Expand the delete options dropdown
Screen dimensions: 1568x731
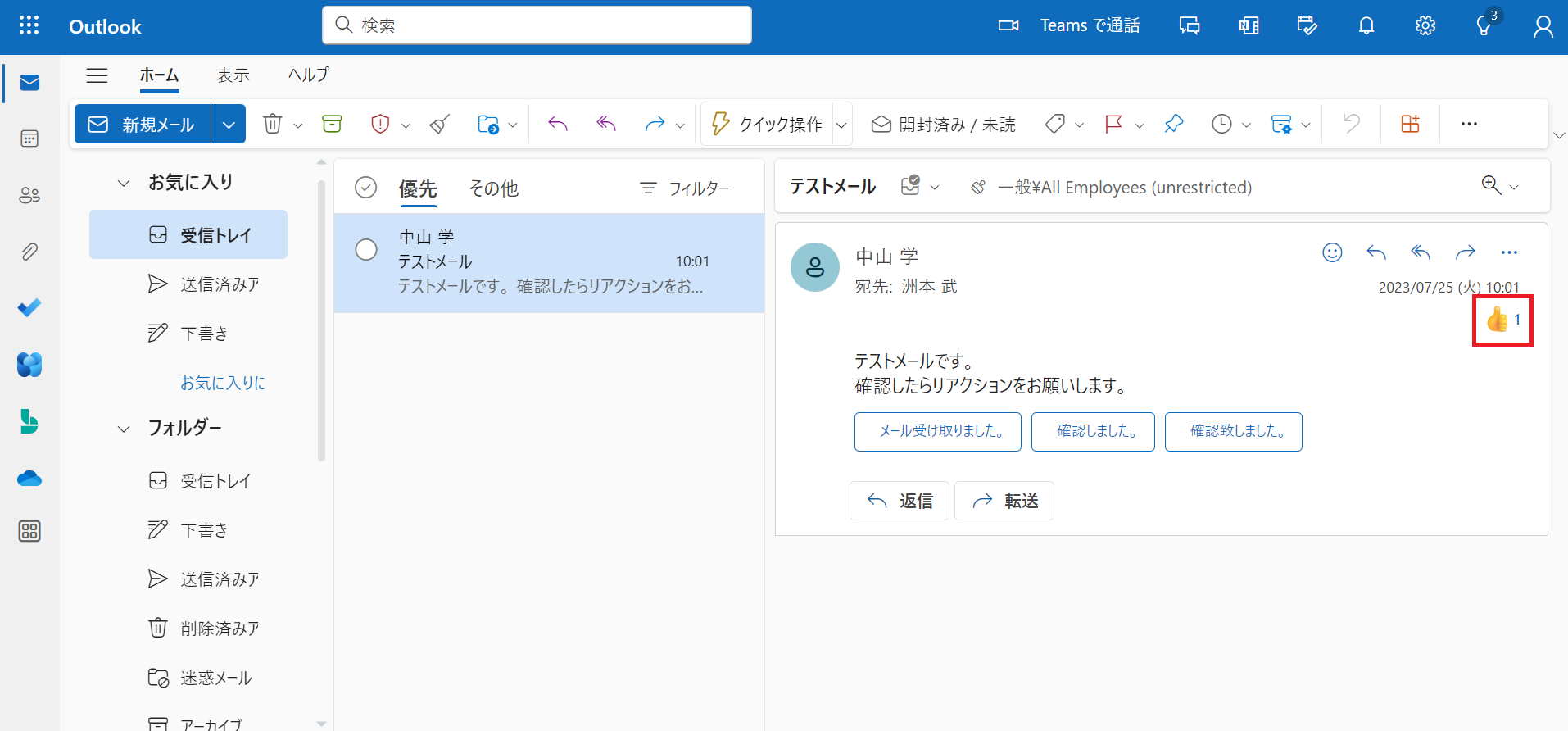(298, 125)
